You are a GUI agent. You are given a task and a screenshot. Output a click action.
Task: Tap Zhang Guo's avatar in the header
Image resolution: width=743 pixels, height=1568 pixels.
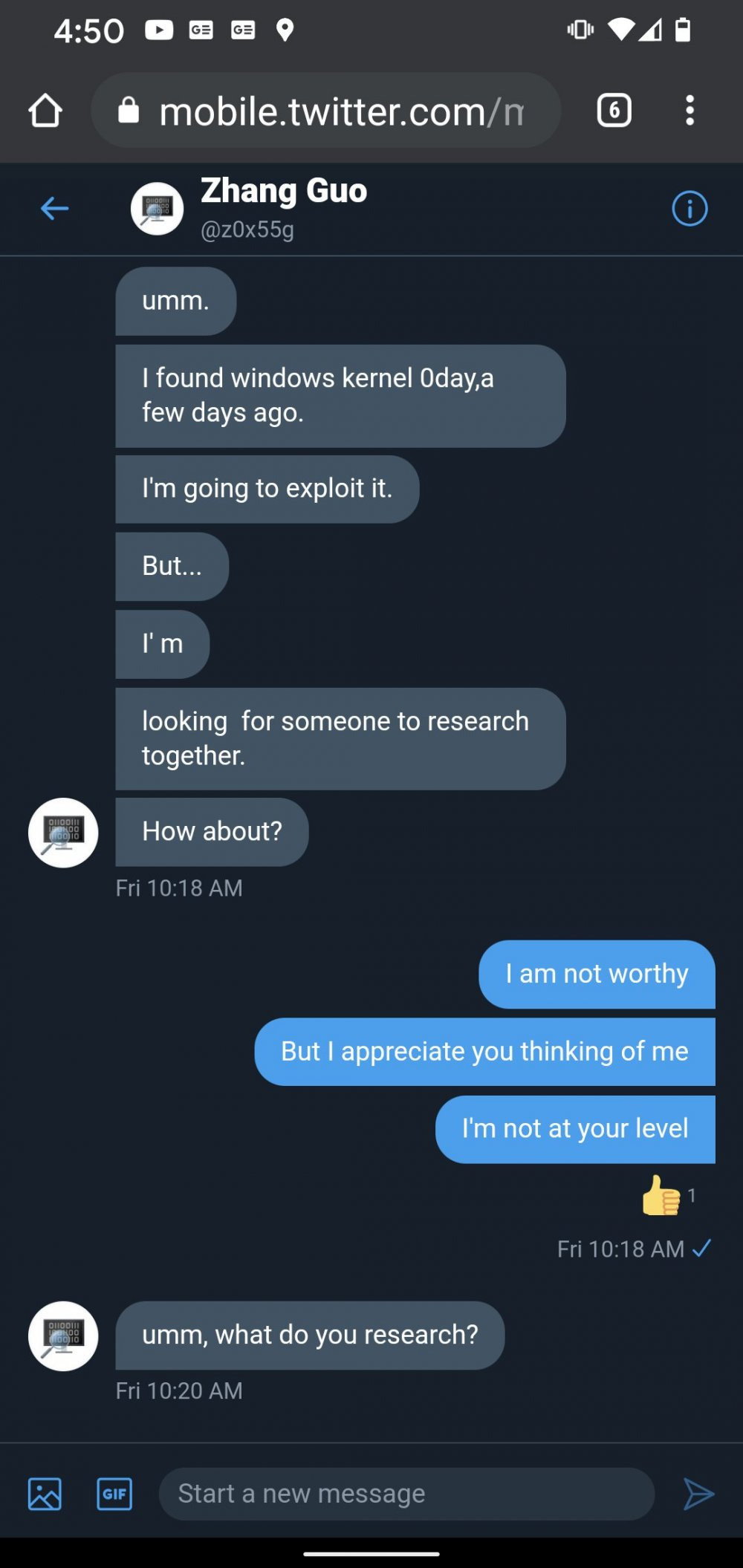[157, 209]
